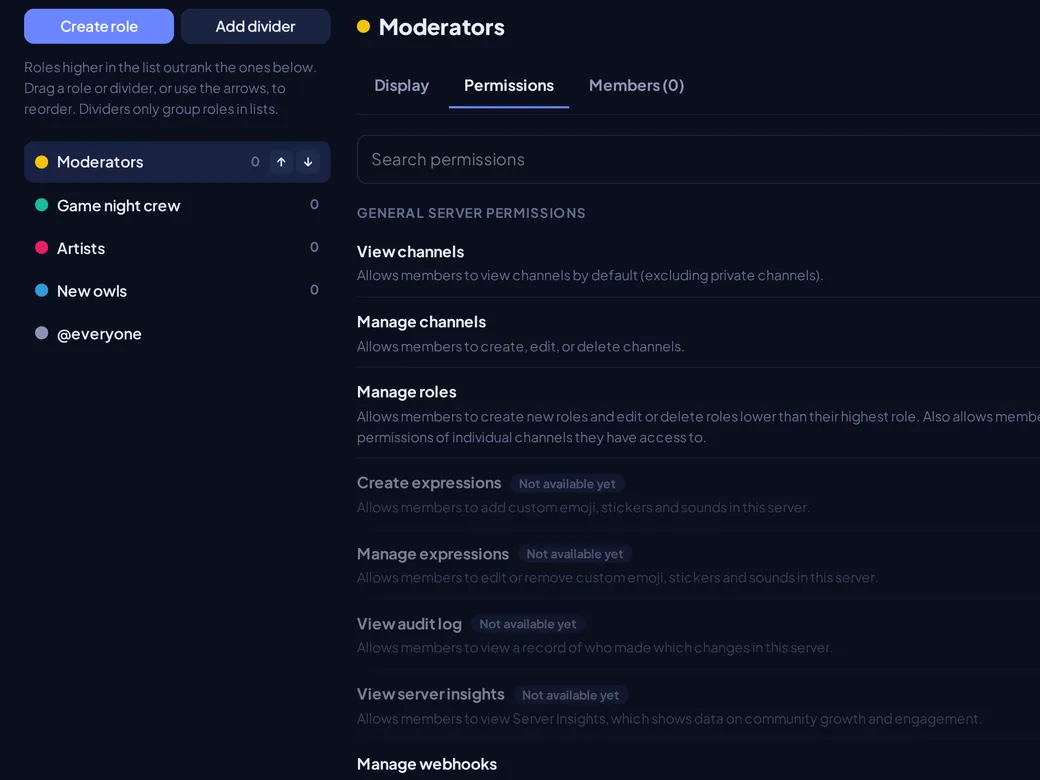Click the GENERAL SERVER PERMISSIONS heading
Screen dimensions: 1040x780
pyautogui.click(x=471, y=213)
